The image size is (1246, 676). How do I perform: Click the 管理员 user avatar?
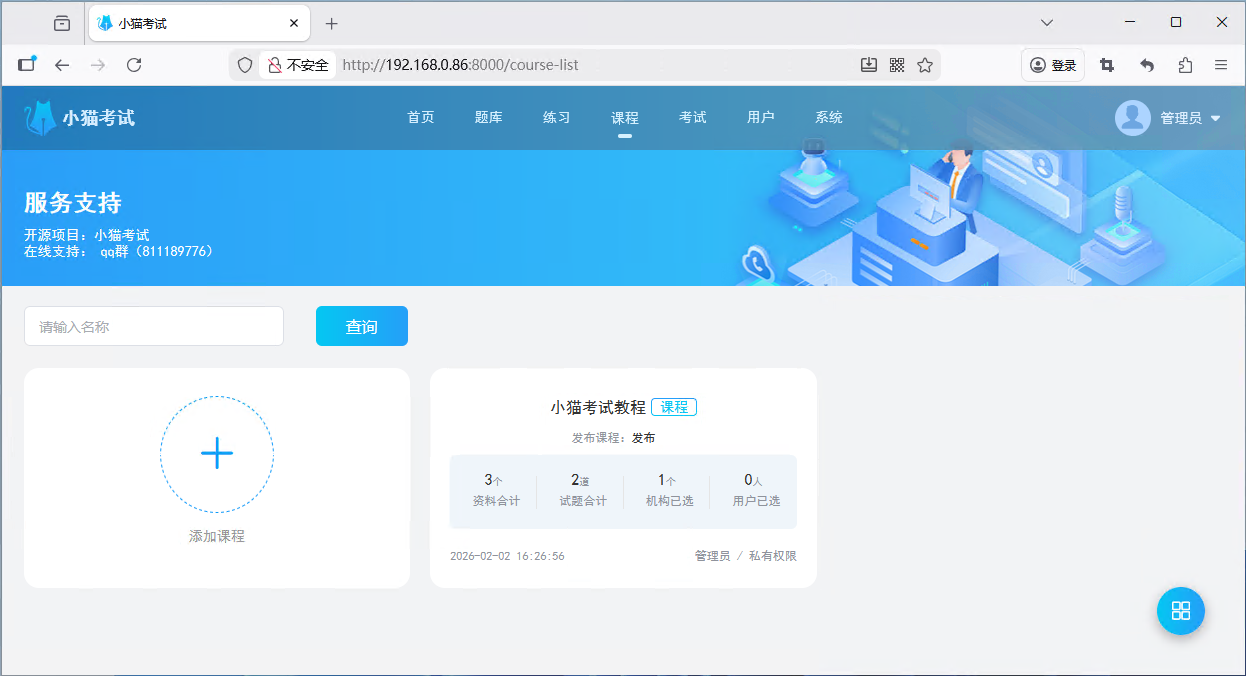(x=1133, y=118)
